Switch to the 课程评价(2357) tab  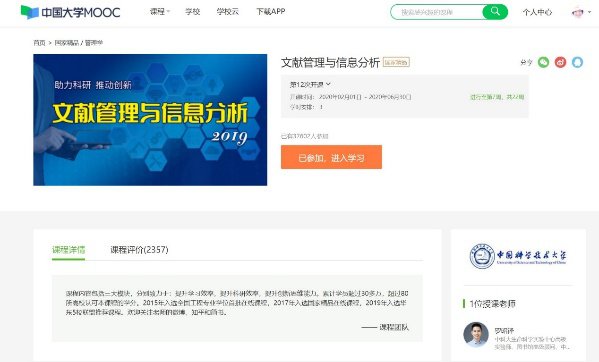pyautogui.click(x=139, y=250)
